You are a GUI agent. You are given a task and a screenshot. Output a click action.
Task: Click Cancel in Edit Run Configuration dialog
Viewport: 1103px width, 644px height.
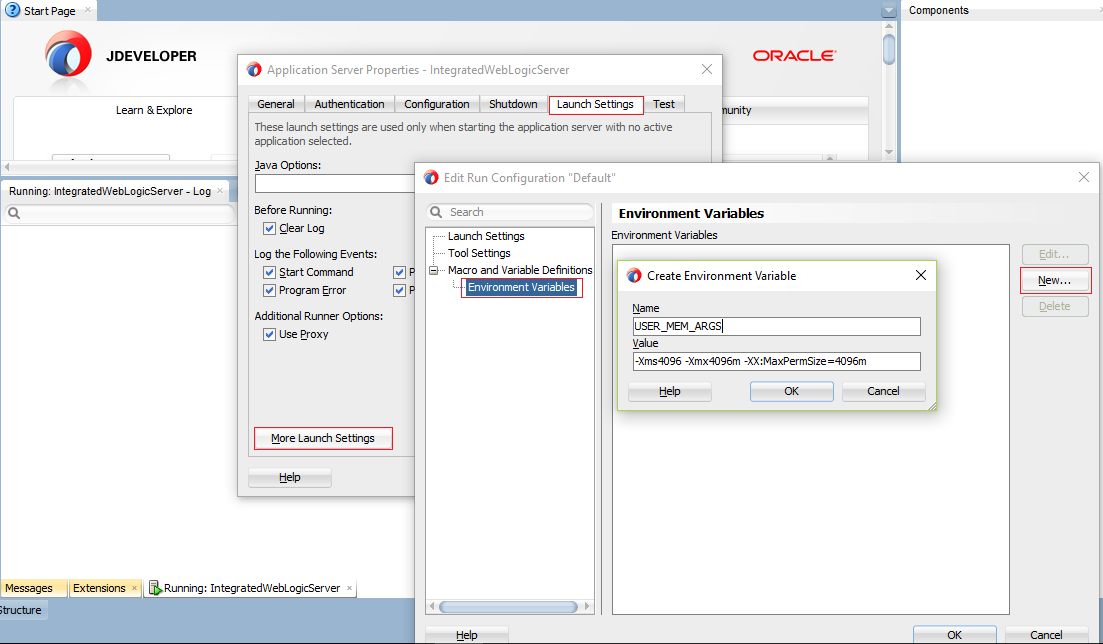(1047, 635)
